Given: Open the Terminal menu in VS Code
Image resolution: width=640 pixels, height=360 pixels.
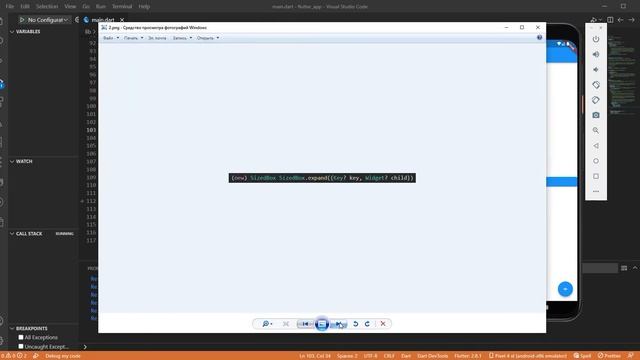Looking at the screenshot, I should [122, 7].
